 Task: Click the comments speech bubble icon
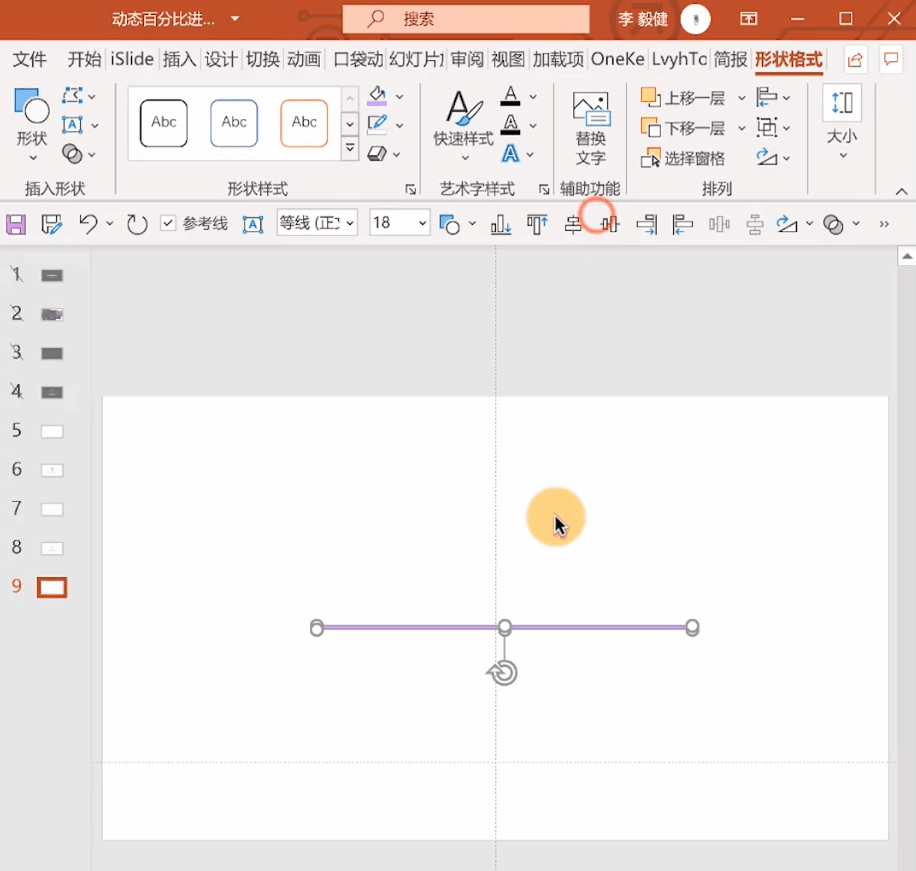tap(891, 59)
